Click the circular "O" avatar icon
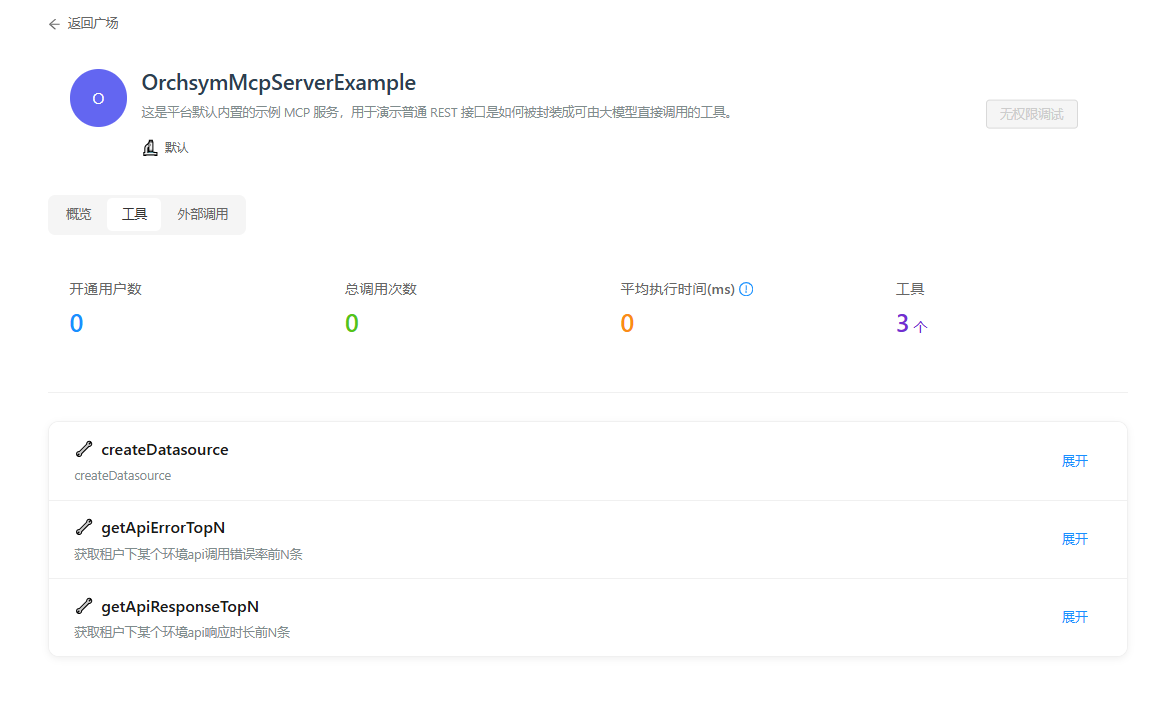The width and height of the screenshot is (1172, 708). [97, 98]
